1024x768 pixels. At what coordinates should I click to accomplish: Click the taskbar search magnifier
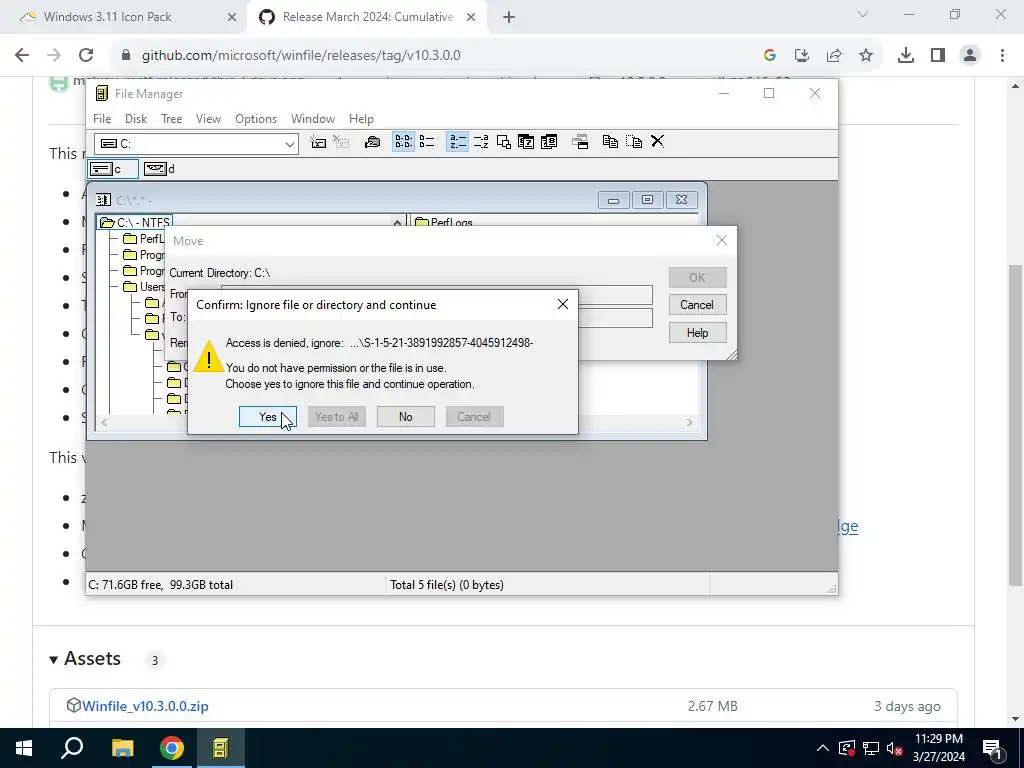coord(72,748)
